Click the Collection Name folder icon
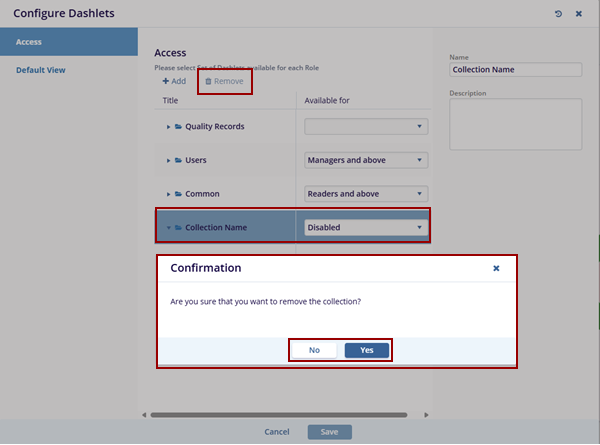The width and height of the screenshot is (600, 445). [x=178, y=227]
